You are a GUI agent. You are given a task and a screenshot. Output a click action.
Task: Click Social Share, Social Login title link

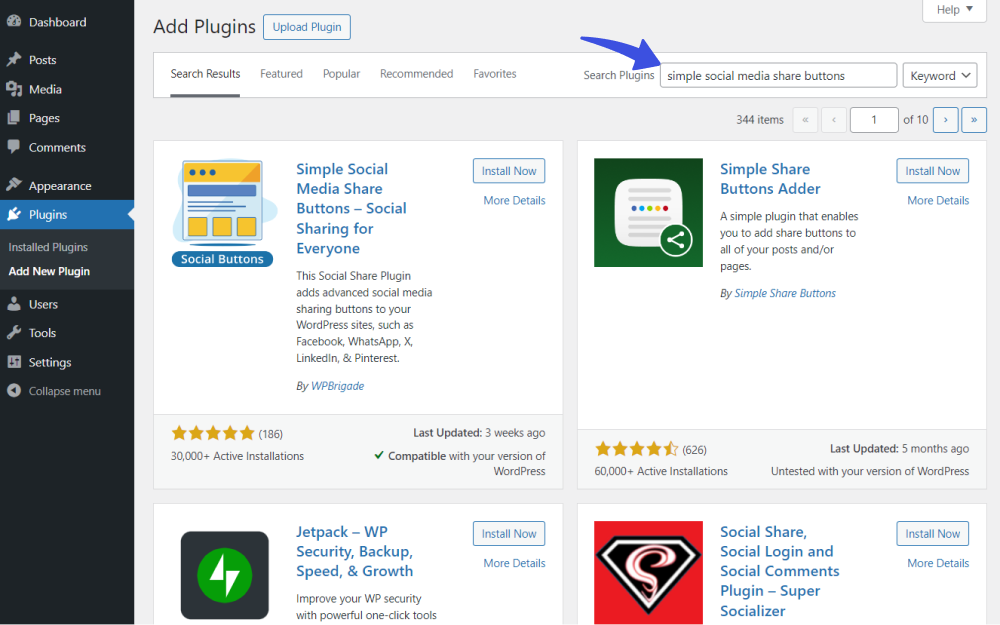click(779, 571)
